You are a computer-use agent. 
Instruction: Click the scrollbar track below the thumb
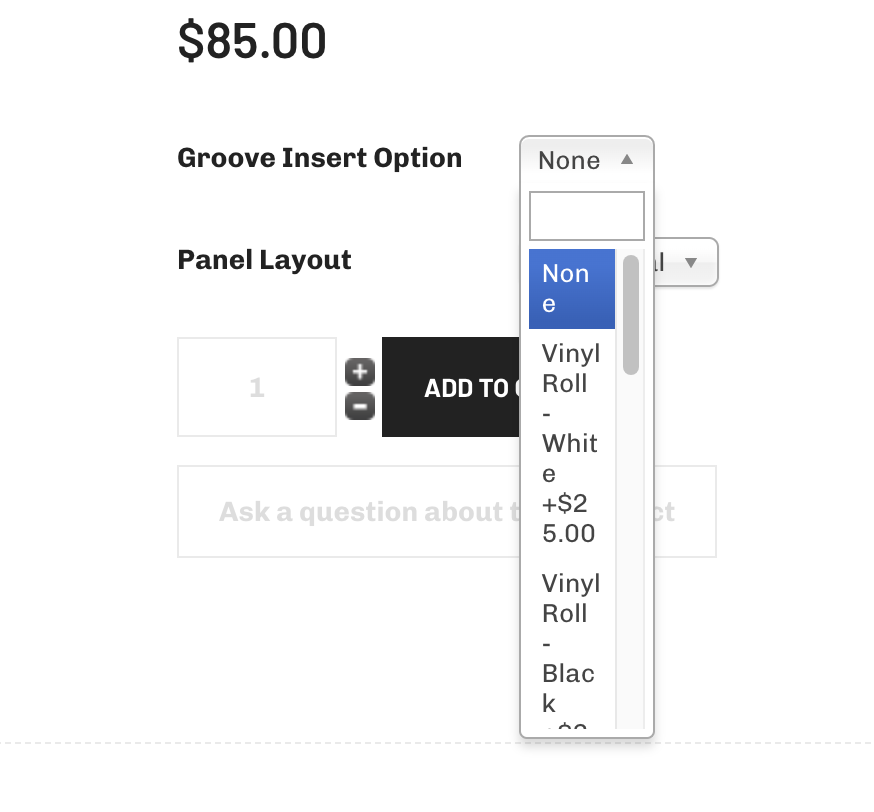coord(630,550)
